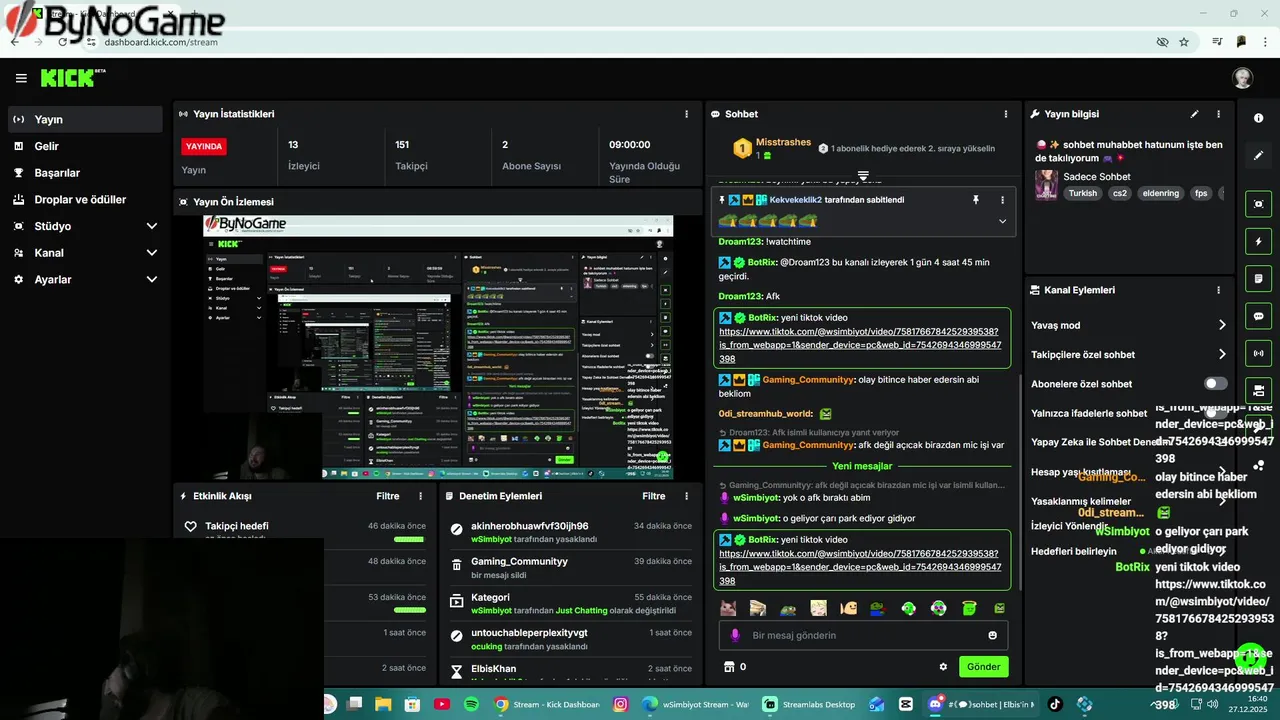Open Discord sohbet window in taskbar

[x=981, y=704]
